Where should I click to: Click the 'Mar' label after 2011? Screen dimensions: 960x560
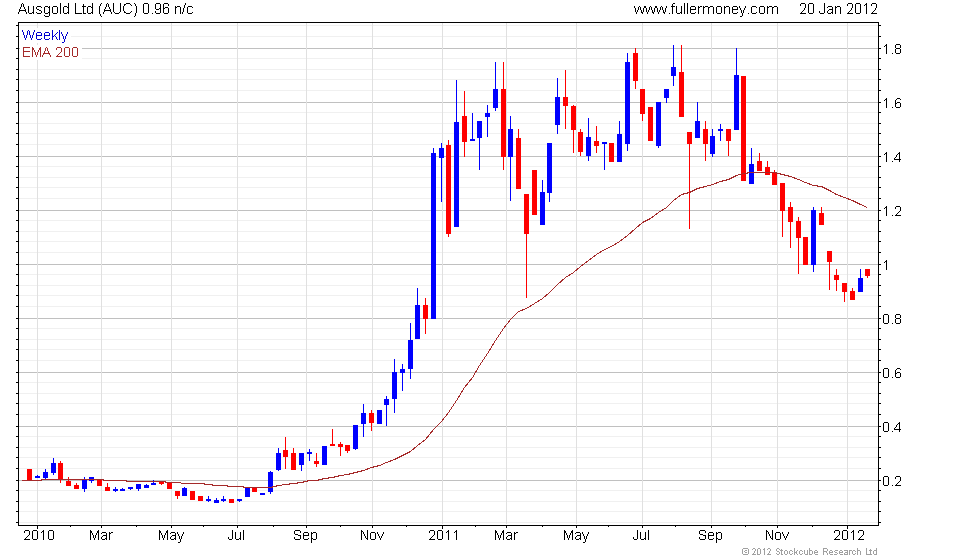tap(505, 536)
